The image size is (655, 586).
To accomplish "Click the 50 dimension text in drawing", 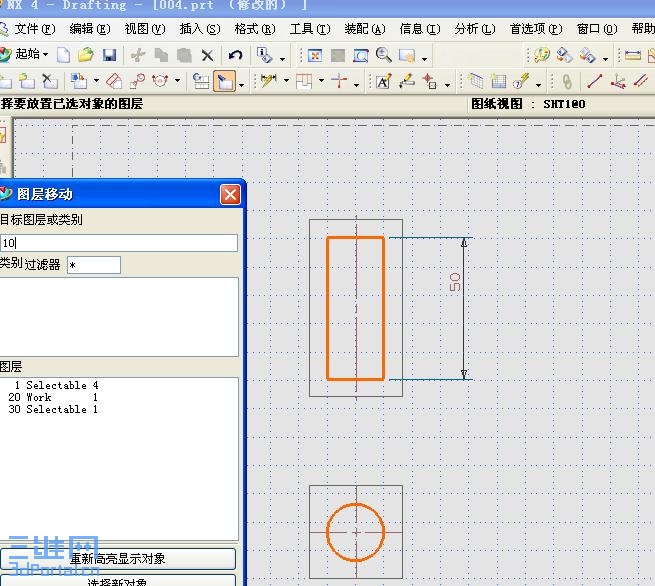I will click(x=454, y=282).
